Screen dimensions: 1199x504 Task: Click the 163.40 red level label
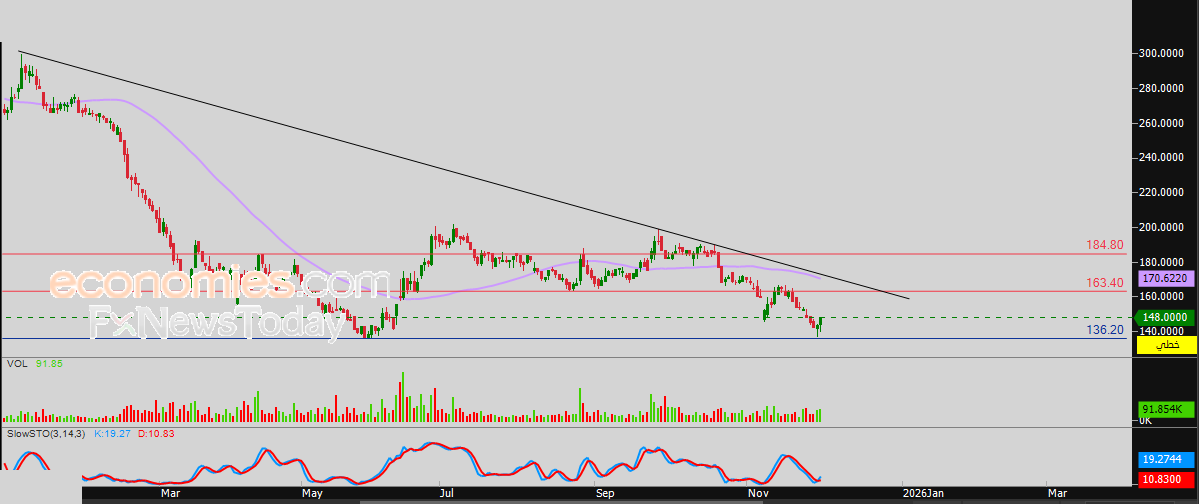(x=1104, y=283)
